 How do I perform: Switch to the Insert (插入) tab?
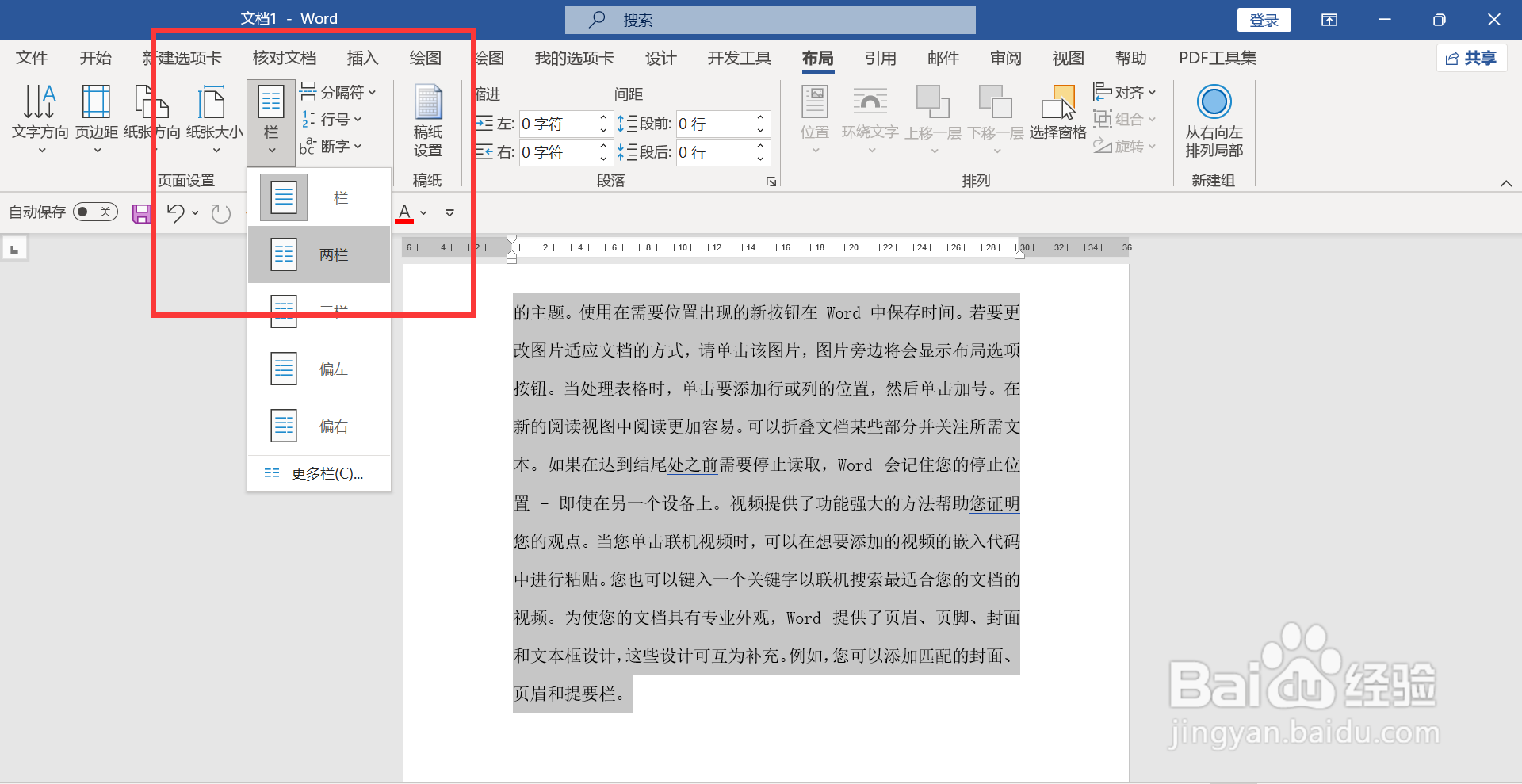[x=362, y=58]
